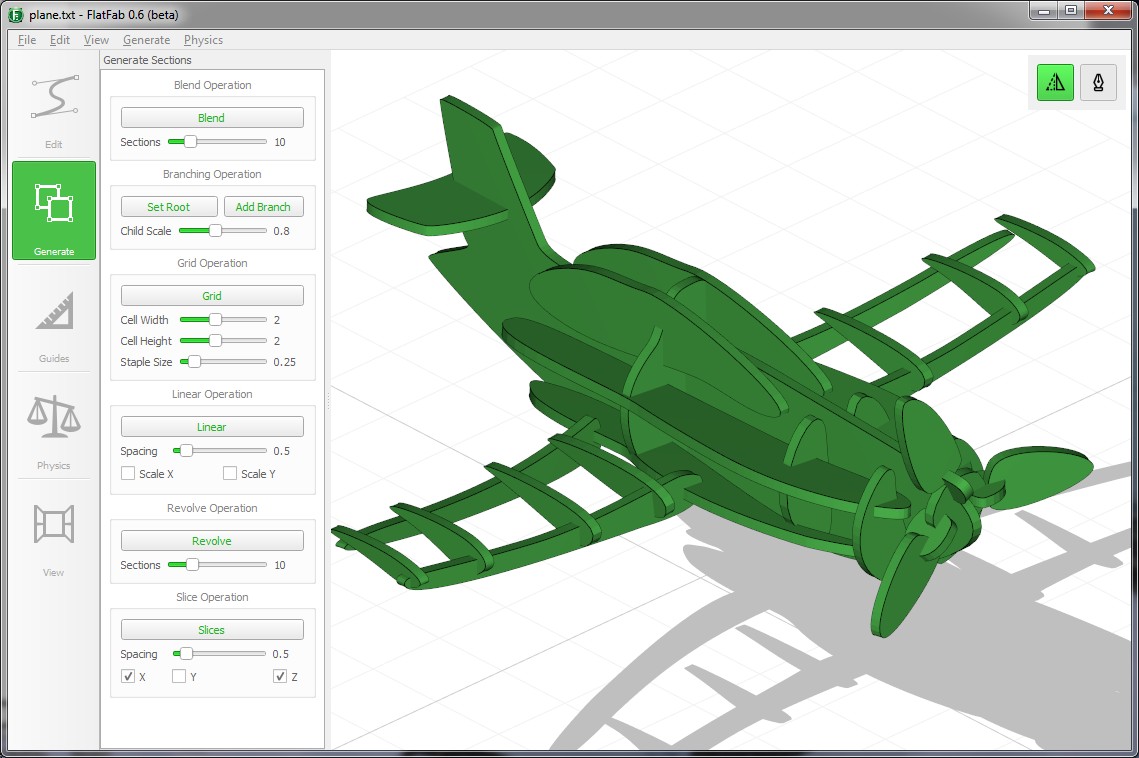Enable the Scale Y checkbox
The height and width of the screenshot is (758, 1139).
[230, 474]
